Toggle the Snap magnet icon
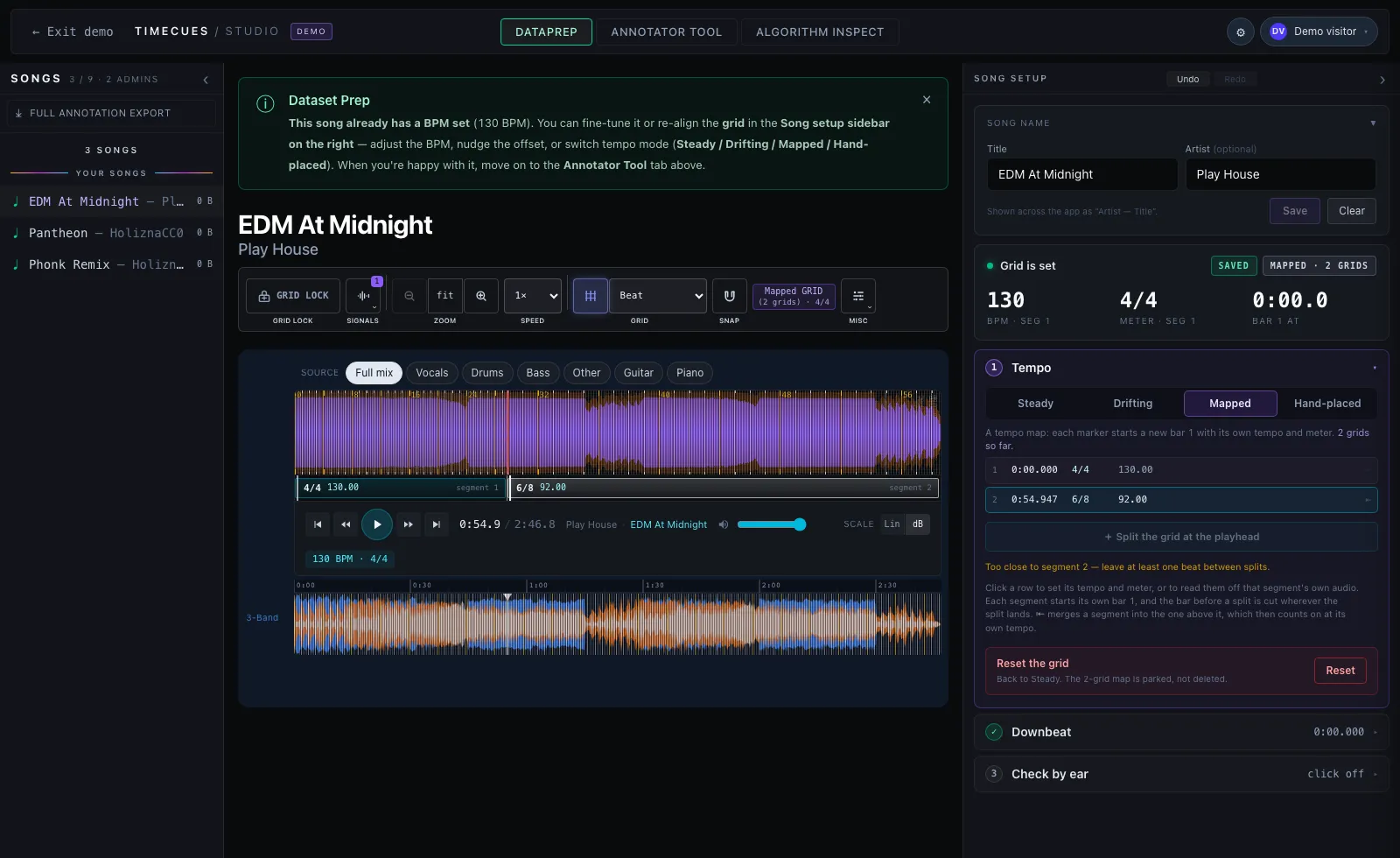The image size is (1400, 858). [730, 296]
